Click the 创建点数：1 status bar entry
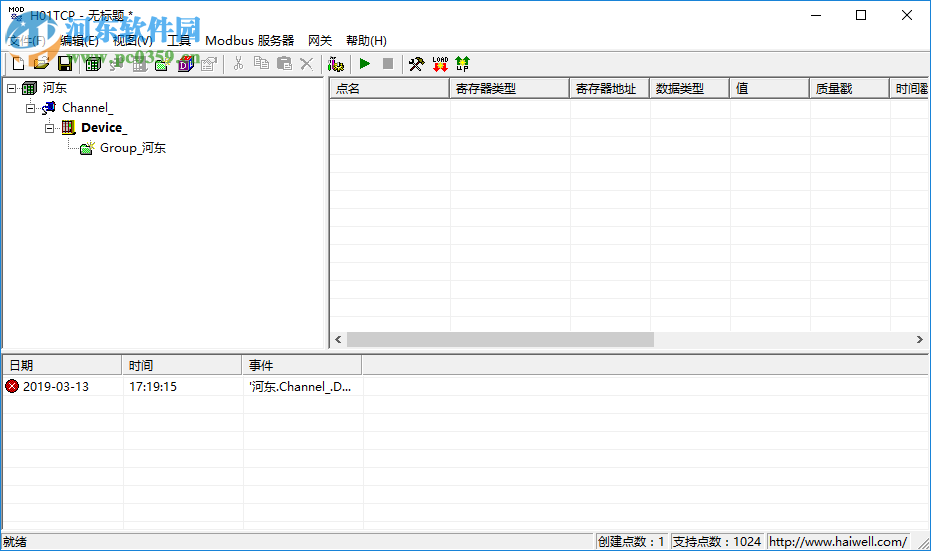931x551 pixels. click(x=631, y=542)
